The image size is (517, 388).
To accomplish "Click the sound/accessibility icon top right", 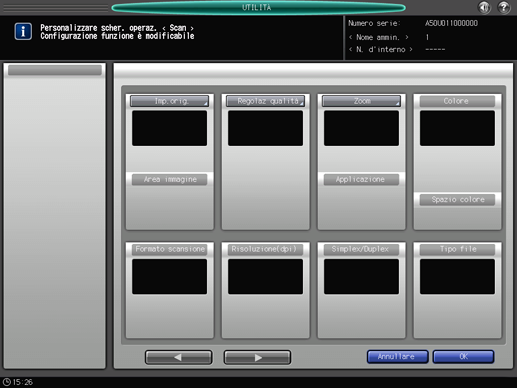I will pos(484,7).
